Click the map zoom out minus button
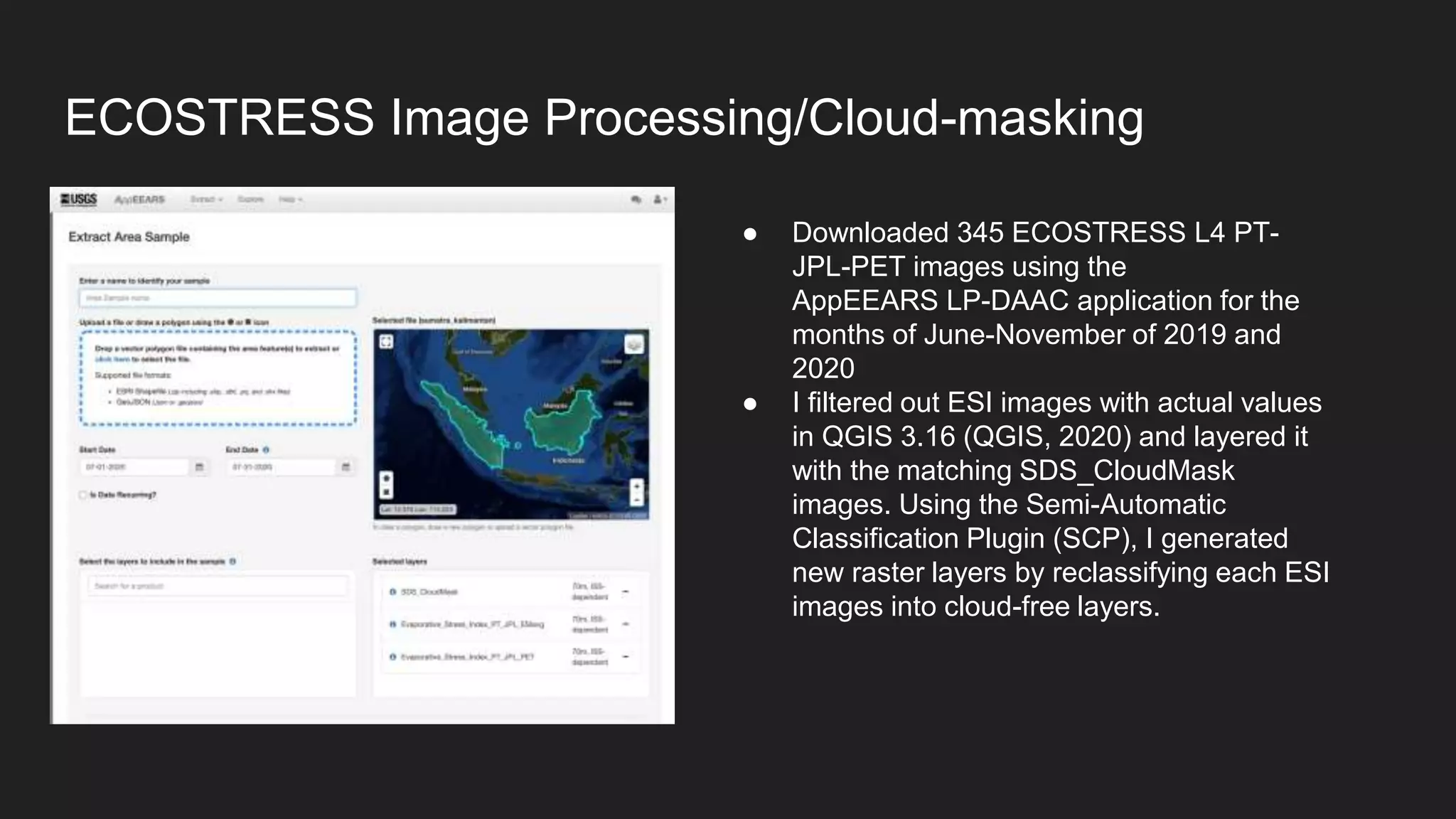This screenshot has height=819, width=1456. (636, 500)
